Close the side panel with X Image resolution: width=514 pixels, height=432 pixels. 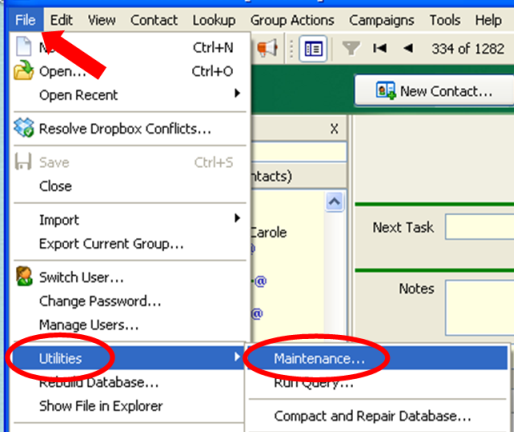click(x=334, y=129)
